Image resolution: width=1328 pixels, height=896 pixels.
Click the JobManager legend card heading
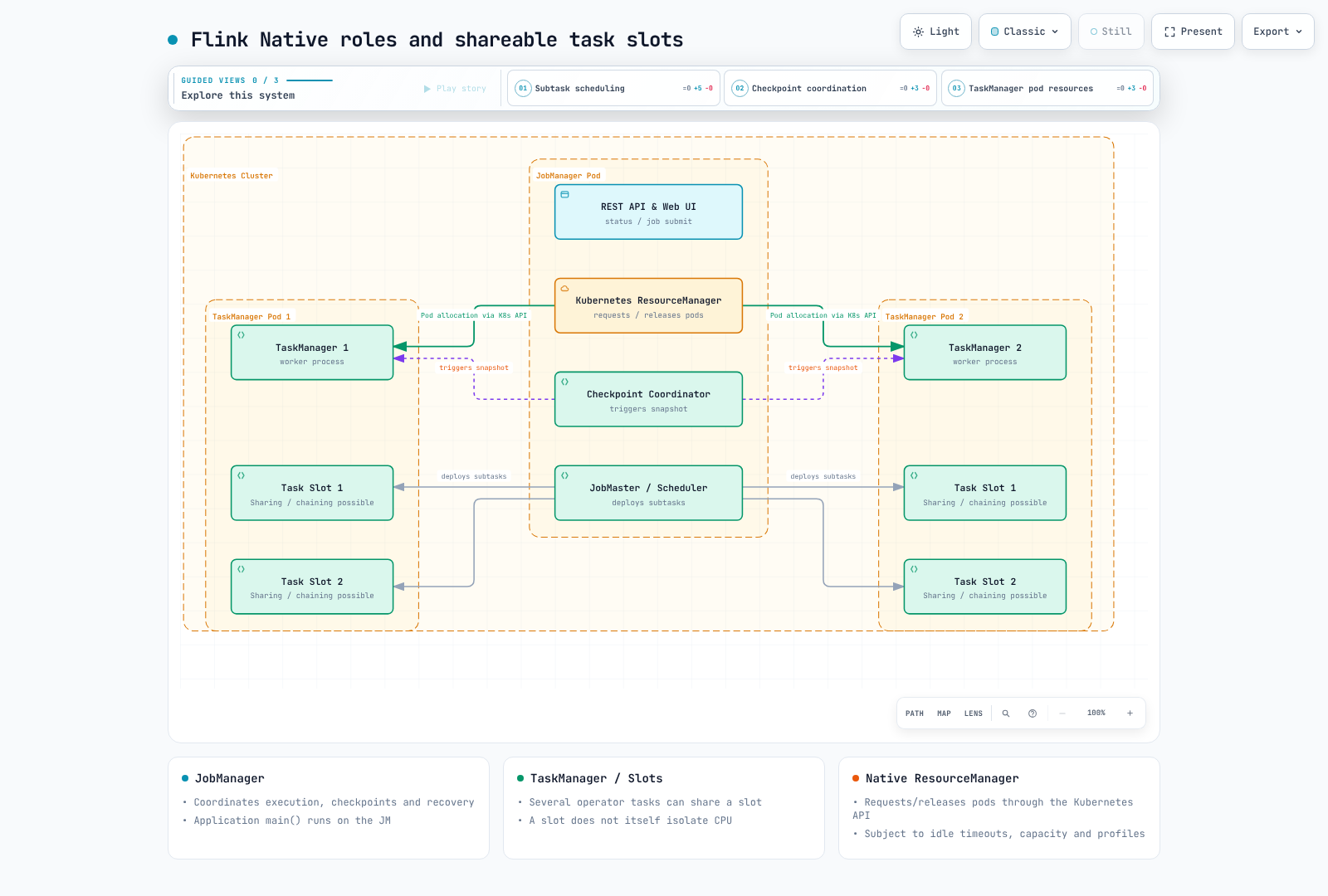coord(230,778)
